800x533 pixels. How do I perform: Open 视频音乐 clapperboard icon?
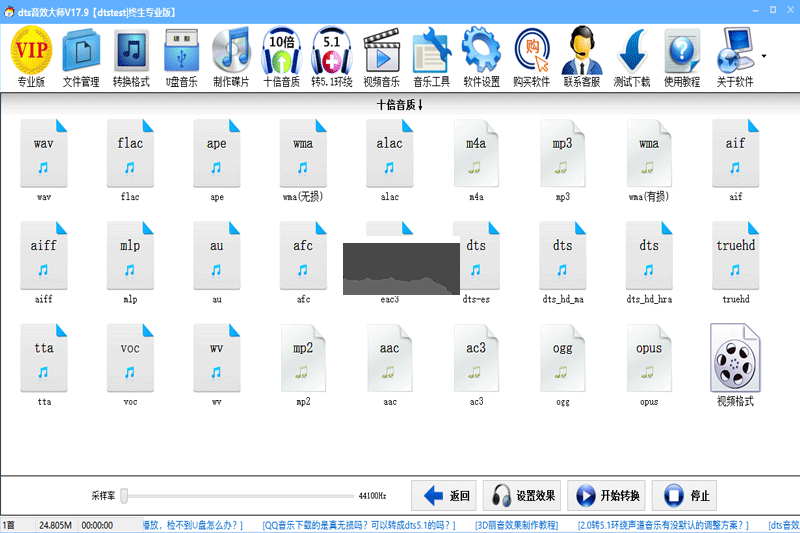(x=381, y=57)
